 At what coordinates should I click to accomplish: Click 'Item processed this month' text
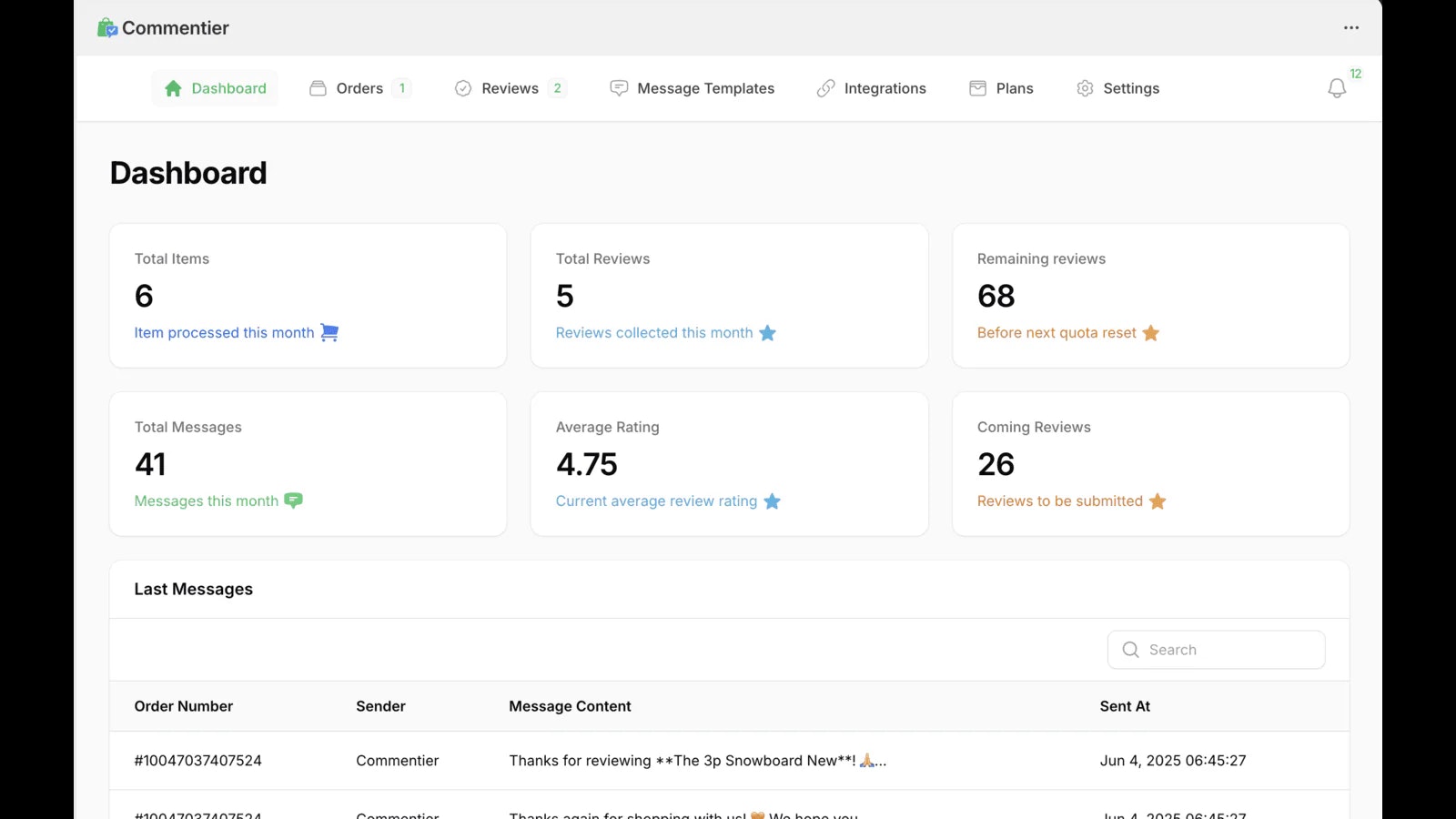point(224,333)
